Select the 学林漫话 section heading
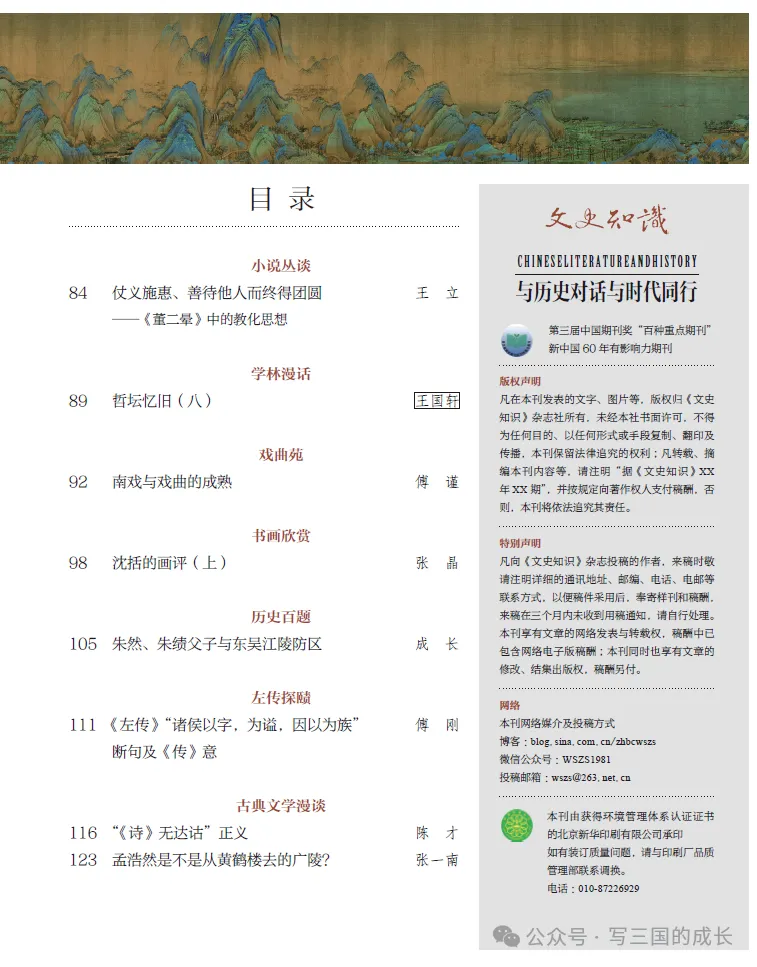The width and height of the screenshot is (757, 967). coord(281,374)
